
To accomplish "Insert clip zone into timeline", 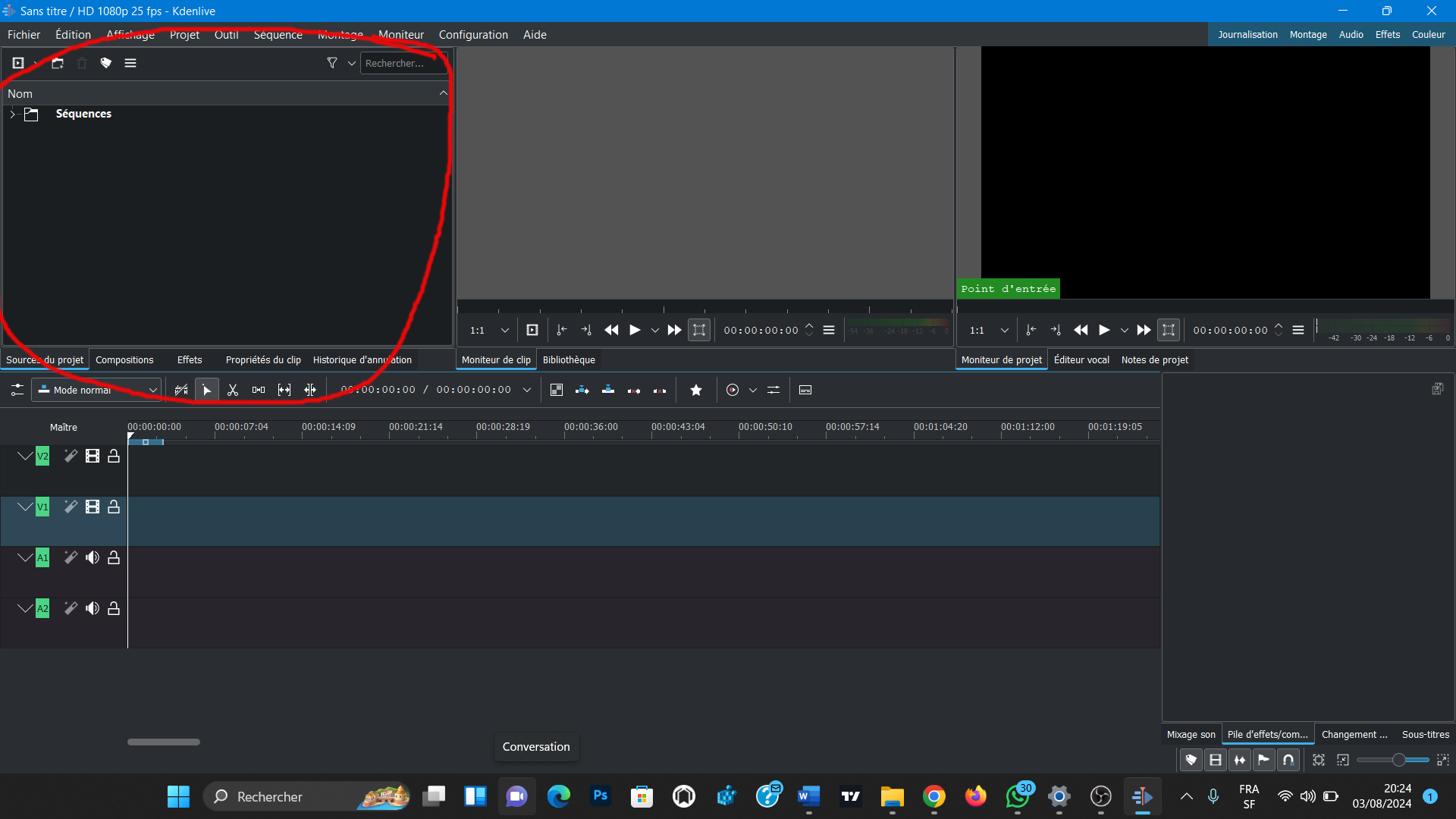I will pyautogui.click(x=582, y=390).
